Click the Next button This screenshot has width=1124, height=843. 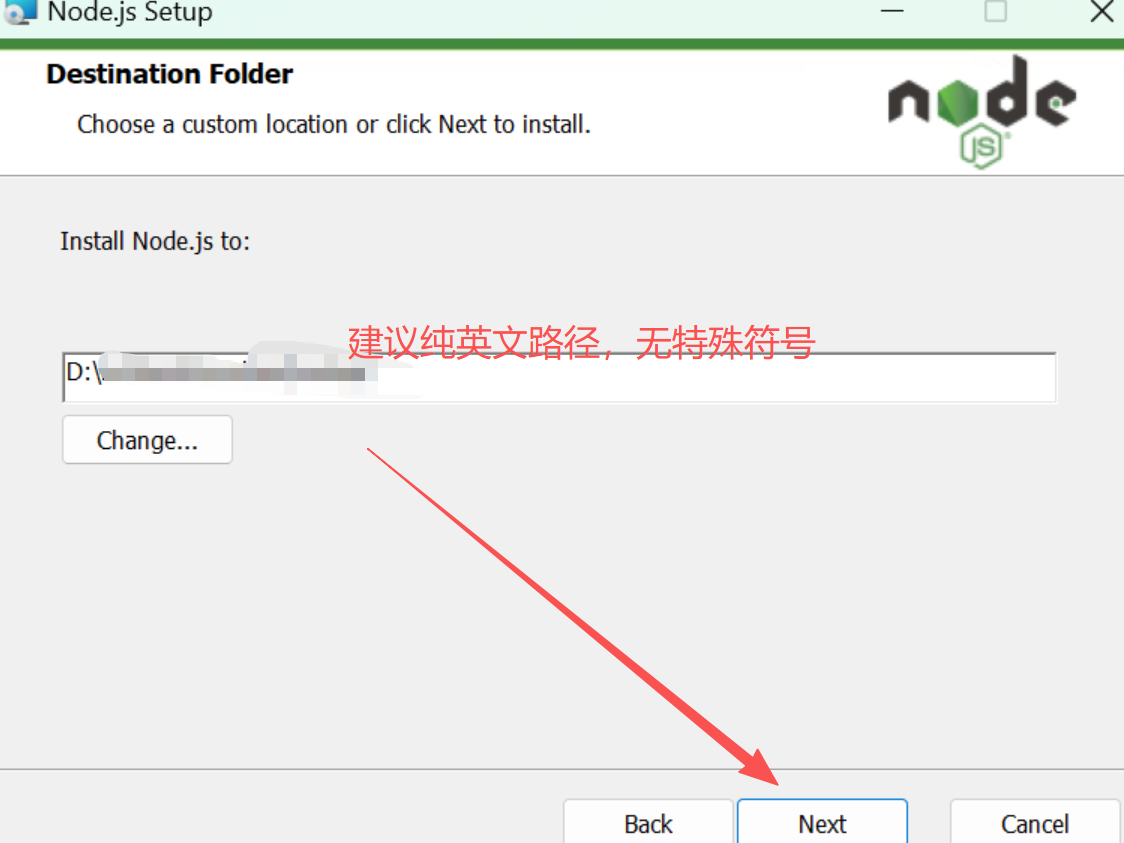(822, 822)
